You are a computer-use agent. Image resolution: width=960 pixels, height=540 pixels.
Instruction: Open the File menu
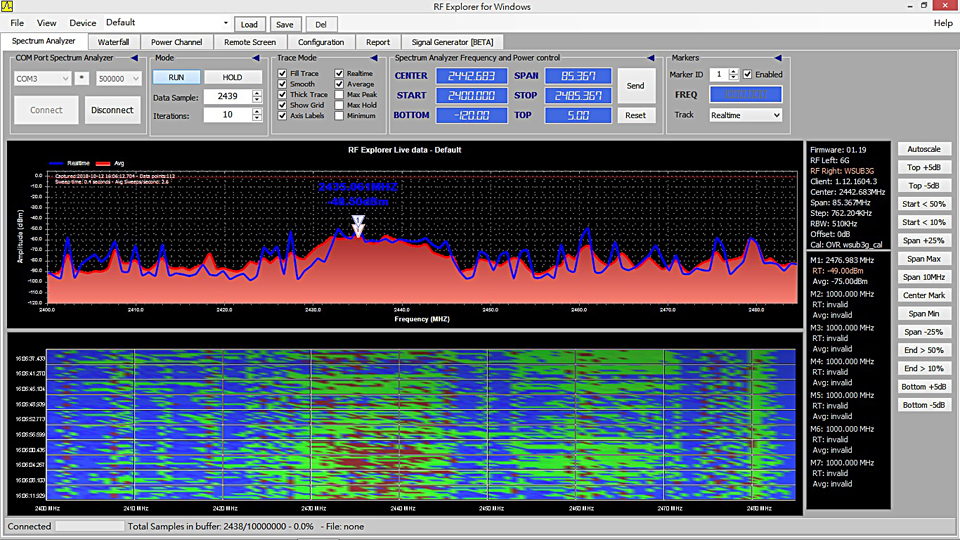17,23
